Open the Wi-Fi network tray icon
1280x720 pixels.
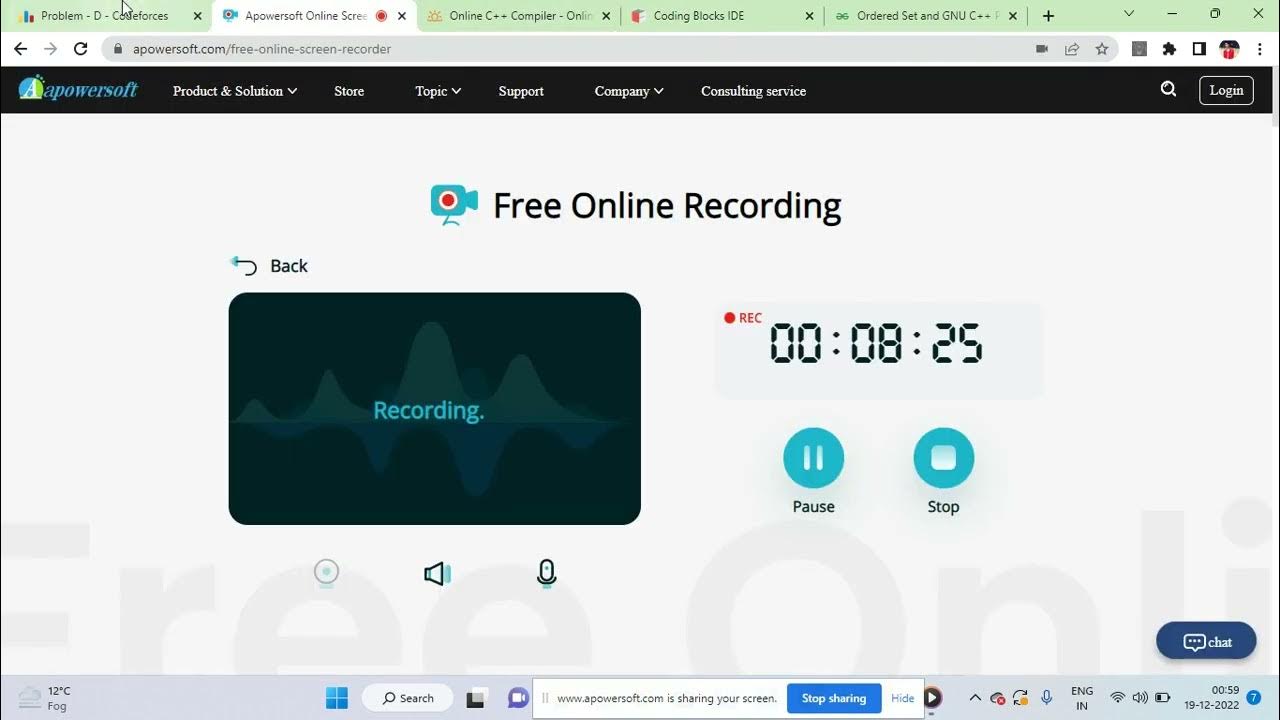(1118, 698)
